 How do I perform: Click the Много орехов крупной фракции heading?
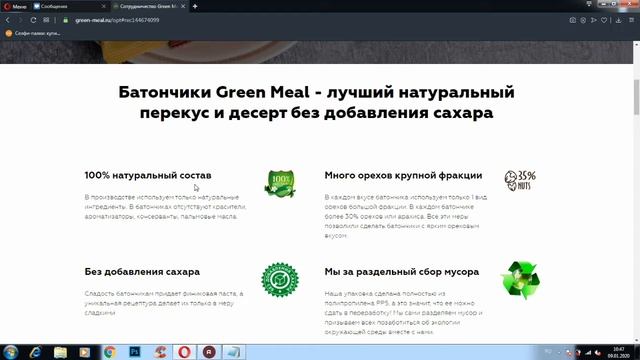click(x=403, y=175)
